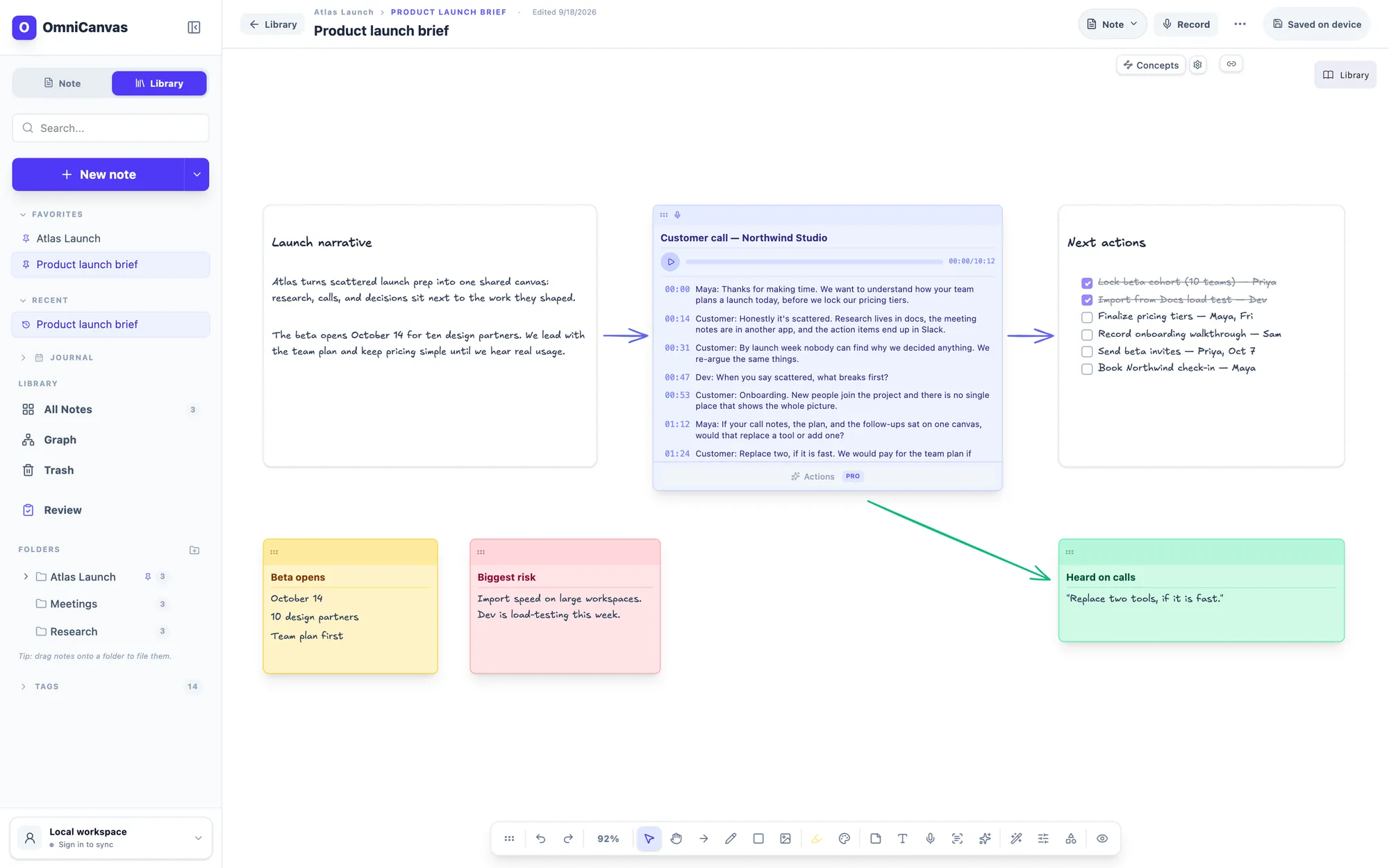Expand the Tags section
The image size is (1389, 868).
click(24, 687)
